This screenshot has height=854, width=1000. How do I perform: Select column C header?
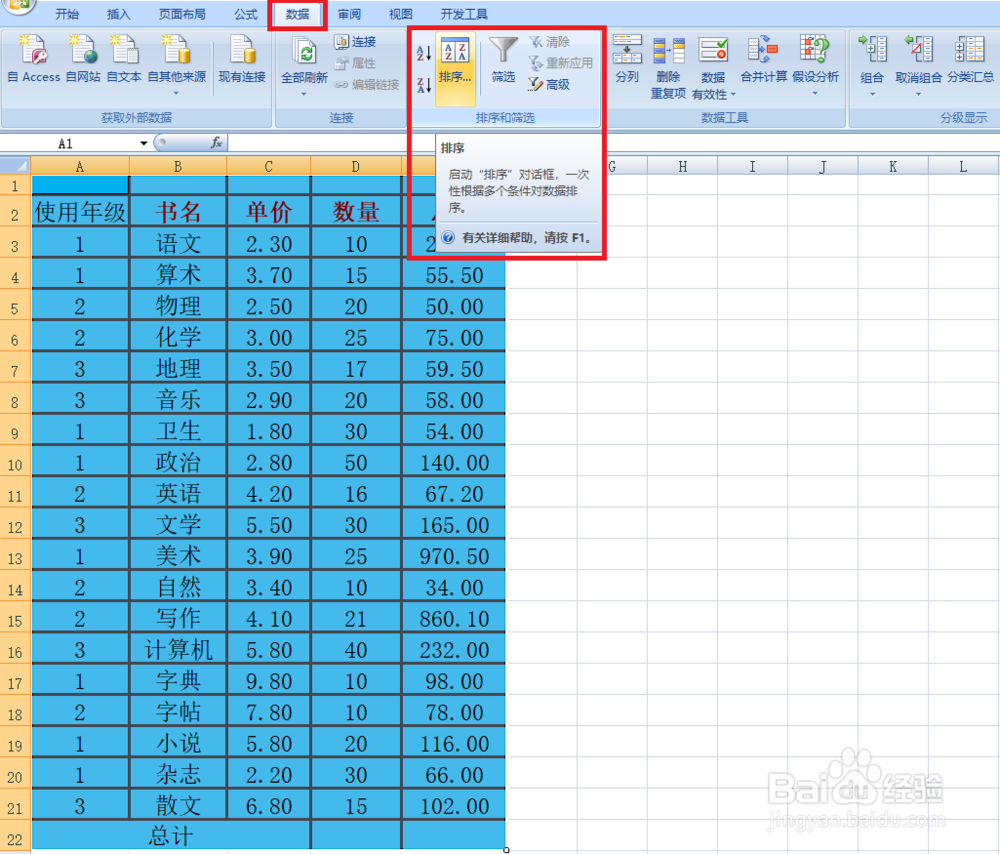coord(268,166)
